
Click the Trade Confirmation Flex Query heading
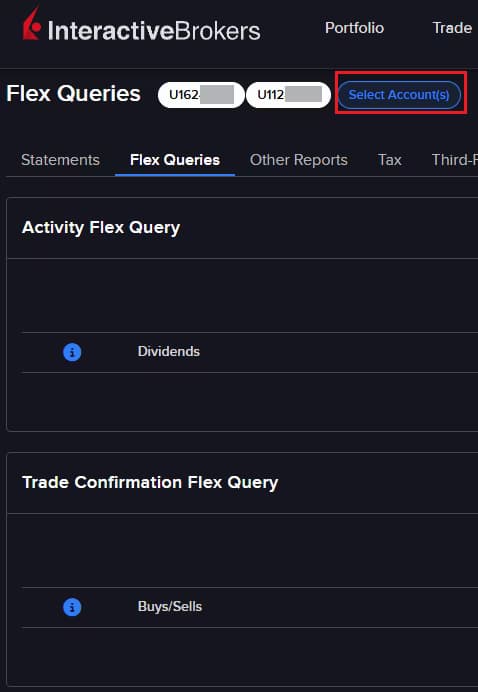pyautogui.click(x=150, y=483)
